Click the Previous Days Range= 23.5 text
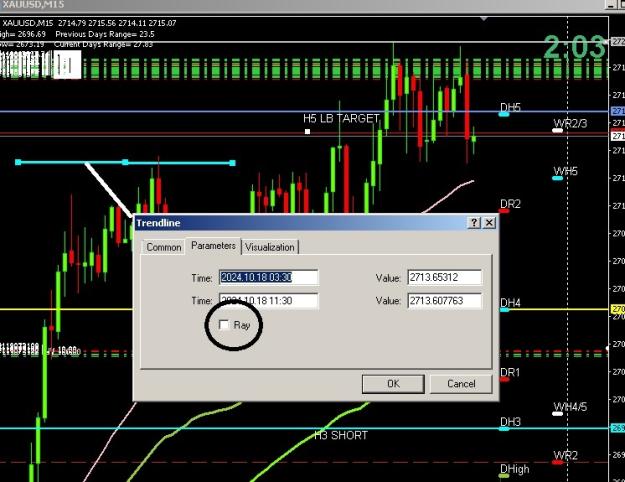 click(105, 34)
